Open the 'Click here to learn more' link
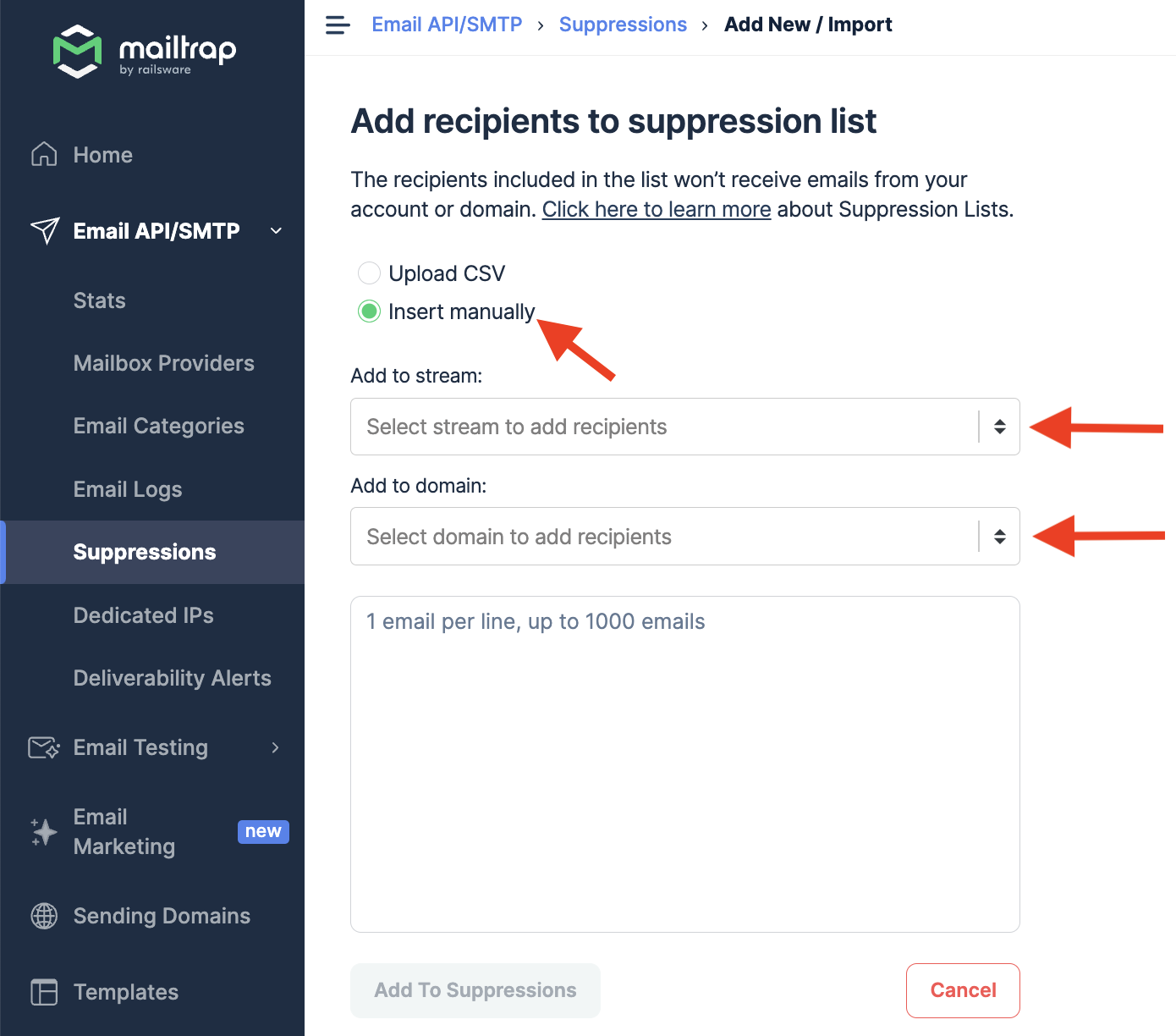Screen dimensions: 1176x1036 click(657, 209)
